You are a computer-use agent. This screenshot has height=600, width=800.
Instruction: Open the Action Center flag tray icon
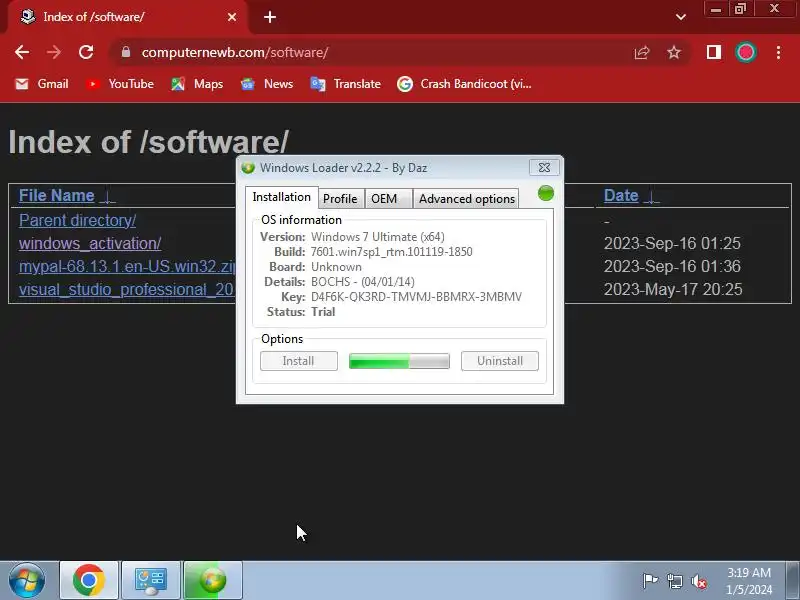pyautogui.click(x=651, y=581)
